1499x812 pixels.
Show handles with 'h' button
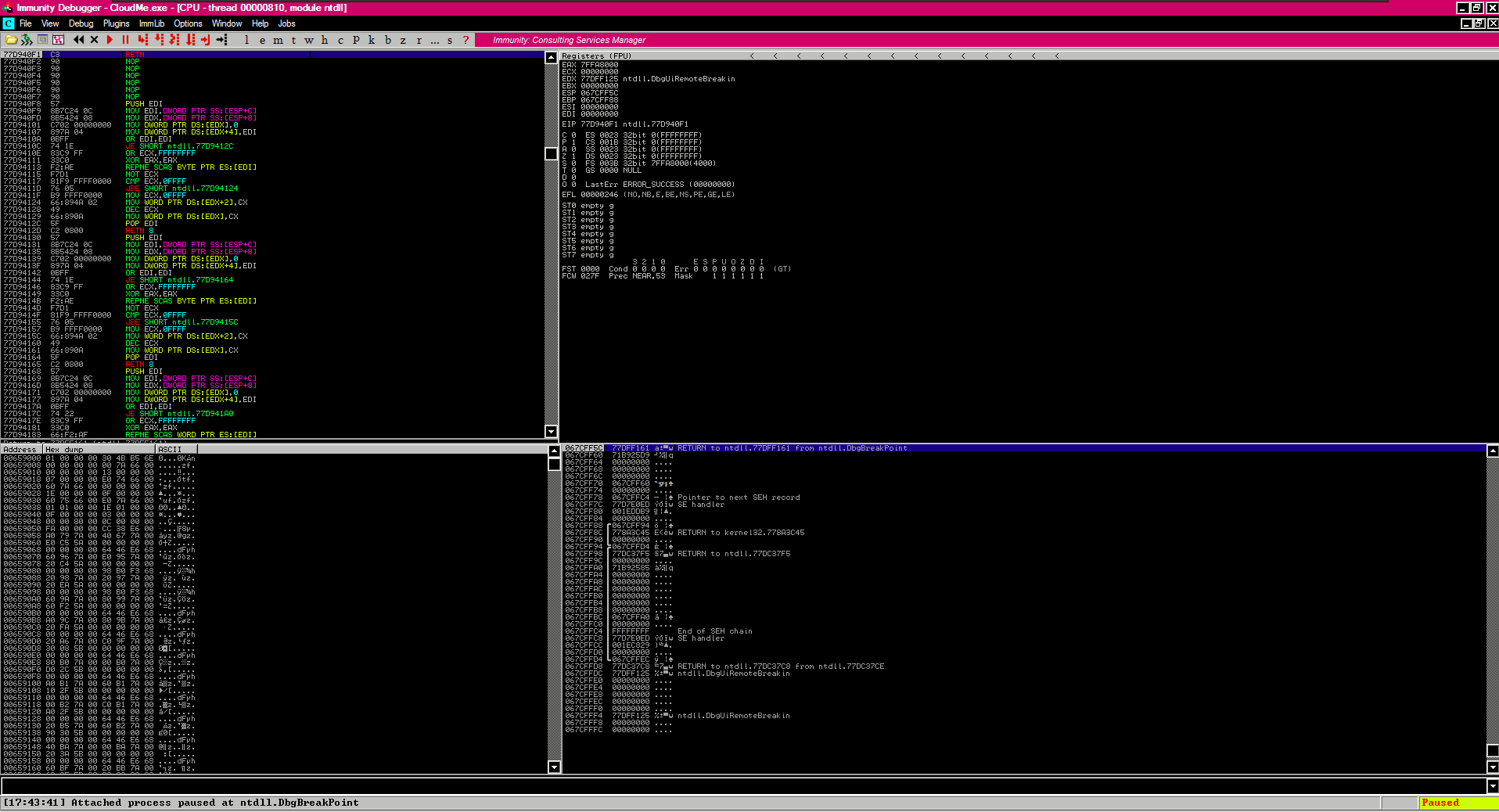pyautogui.click(x=325, y=40)
